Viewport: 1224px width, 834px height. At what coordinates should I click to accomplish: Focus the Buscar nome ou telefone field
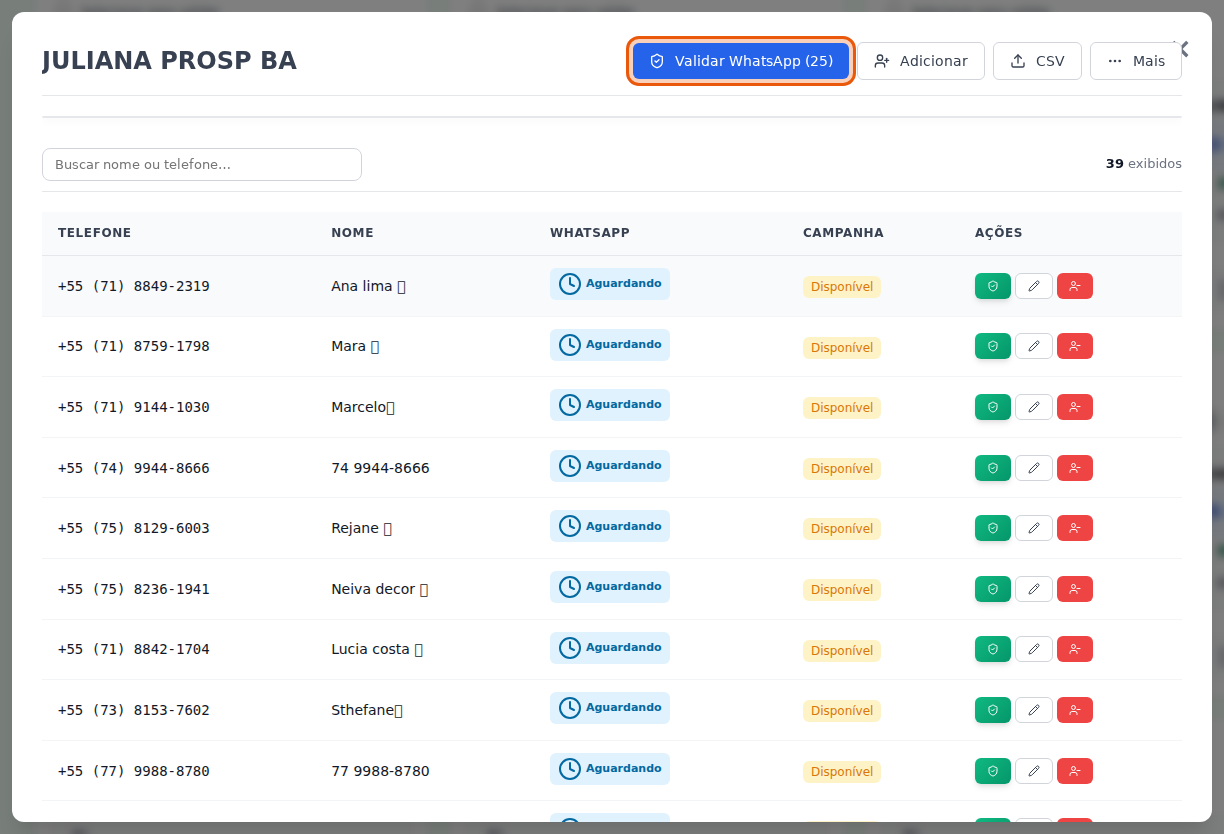202,165
